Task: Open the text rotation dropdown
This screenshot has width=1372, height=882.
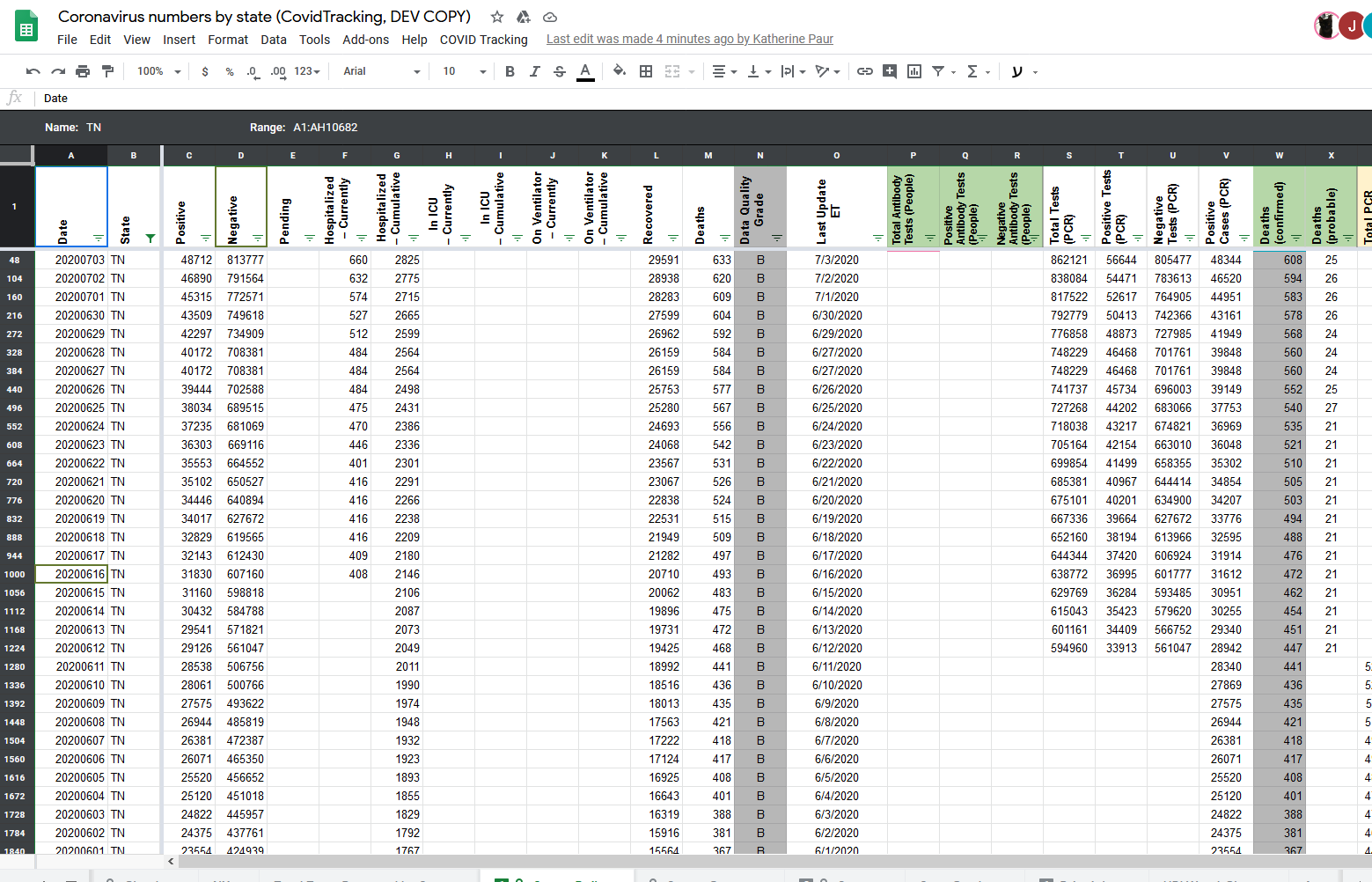Action: [827, 71]
